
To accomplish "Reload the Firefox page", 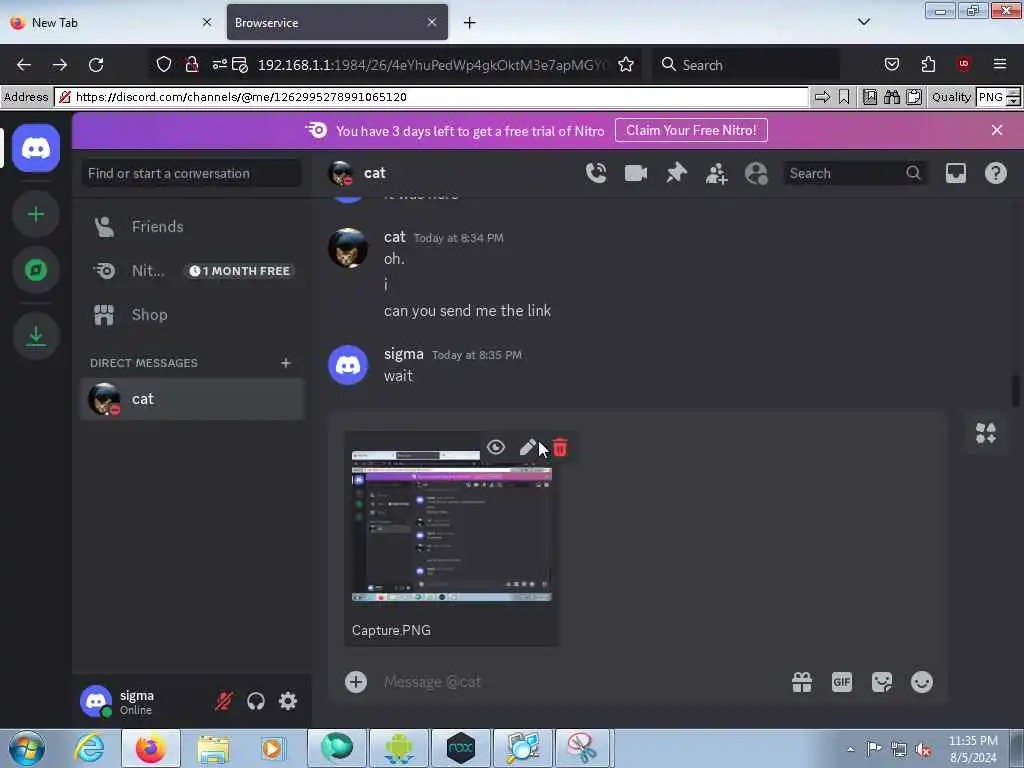I will pos(96,65).
